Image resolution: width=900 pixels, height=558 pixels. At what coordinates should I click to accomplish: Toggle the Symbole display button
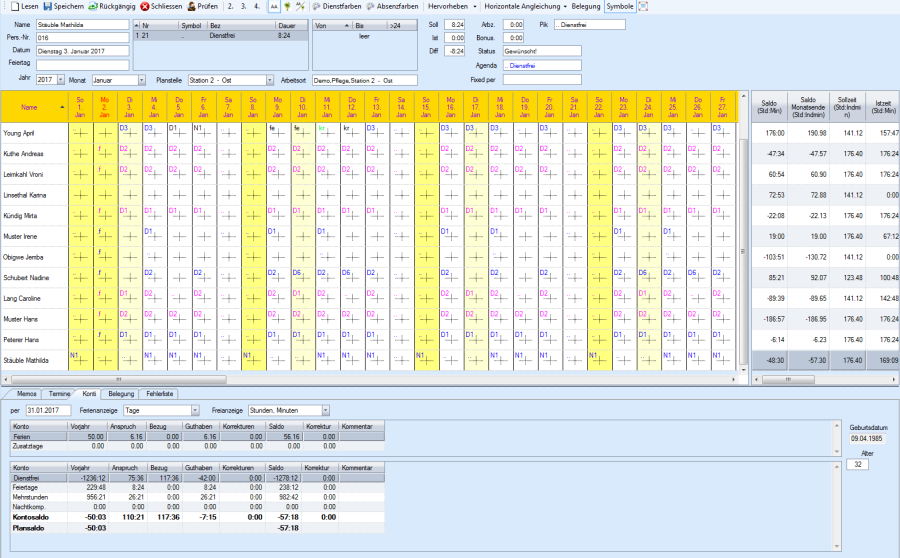pyautogui.click(x=620, y=6)
